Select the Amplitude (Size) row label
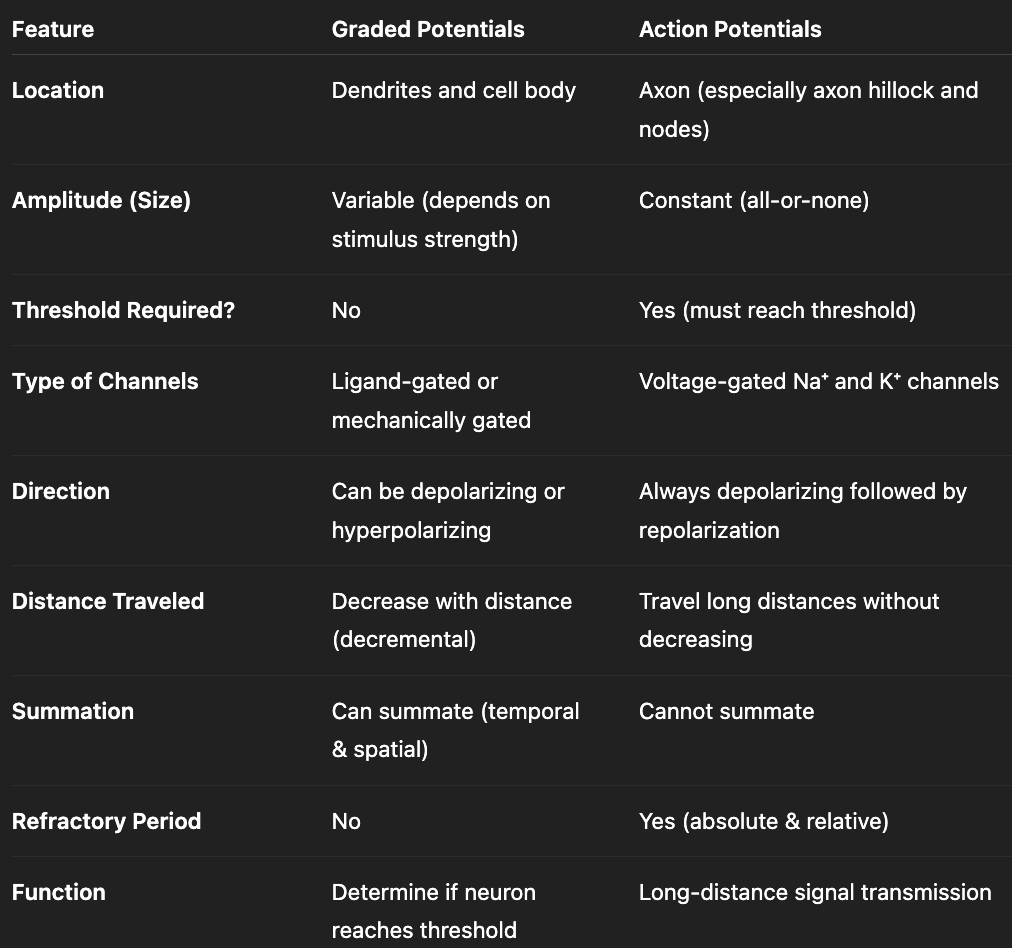This screenshot has width=1012, height=948. [101, 200]
